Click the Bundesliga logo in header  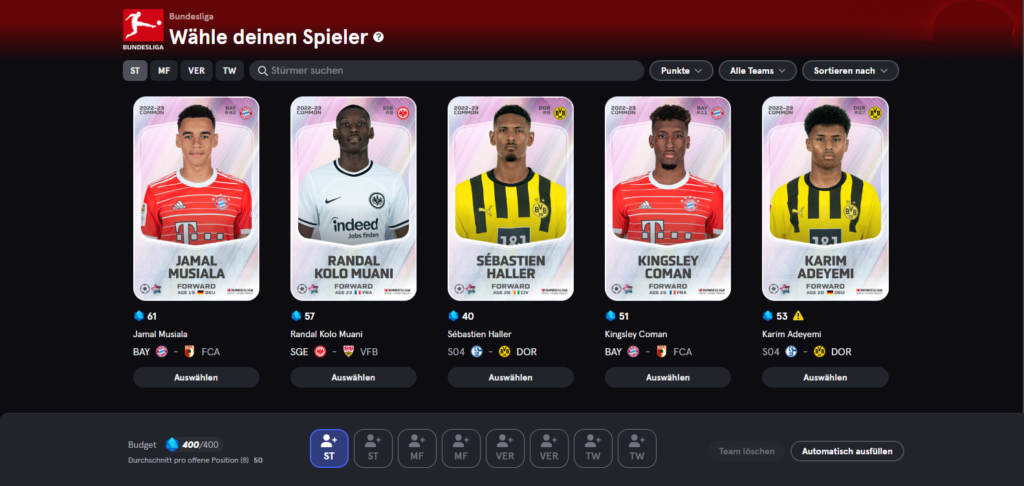[x=143, y=30]
